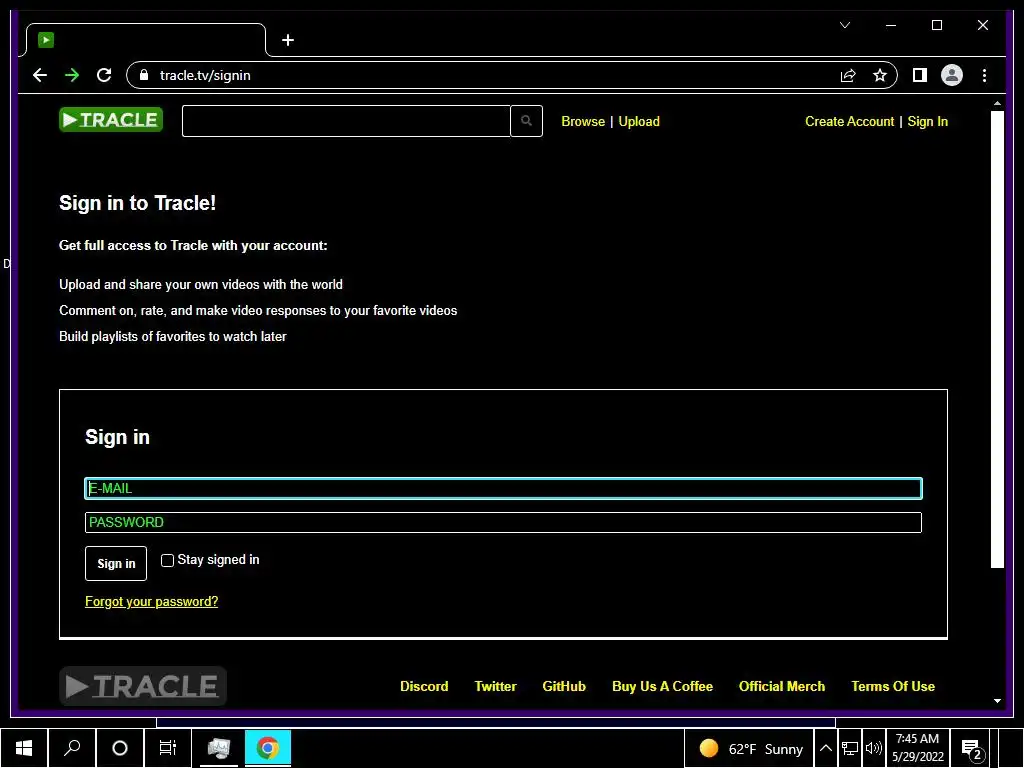Open the weather widget showing 62°F Sunny
The width and height of the screenshot is (1024, 768).
tap(750, 748)
